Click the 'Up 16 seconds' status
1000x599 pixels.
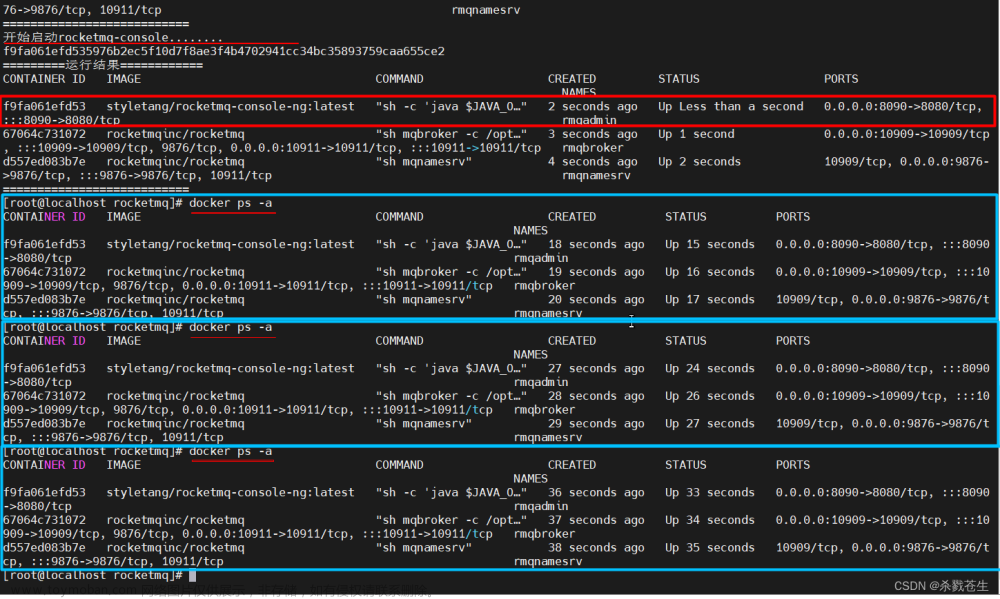pyautogui.click(x=710, y=272)
